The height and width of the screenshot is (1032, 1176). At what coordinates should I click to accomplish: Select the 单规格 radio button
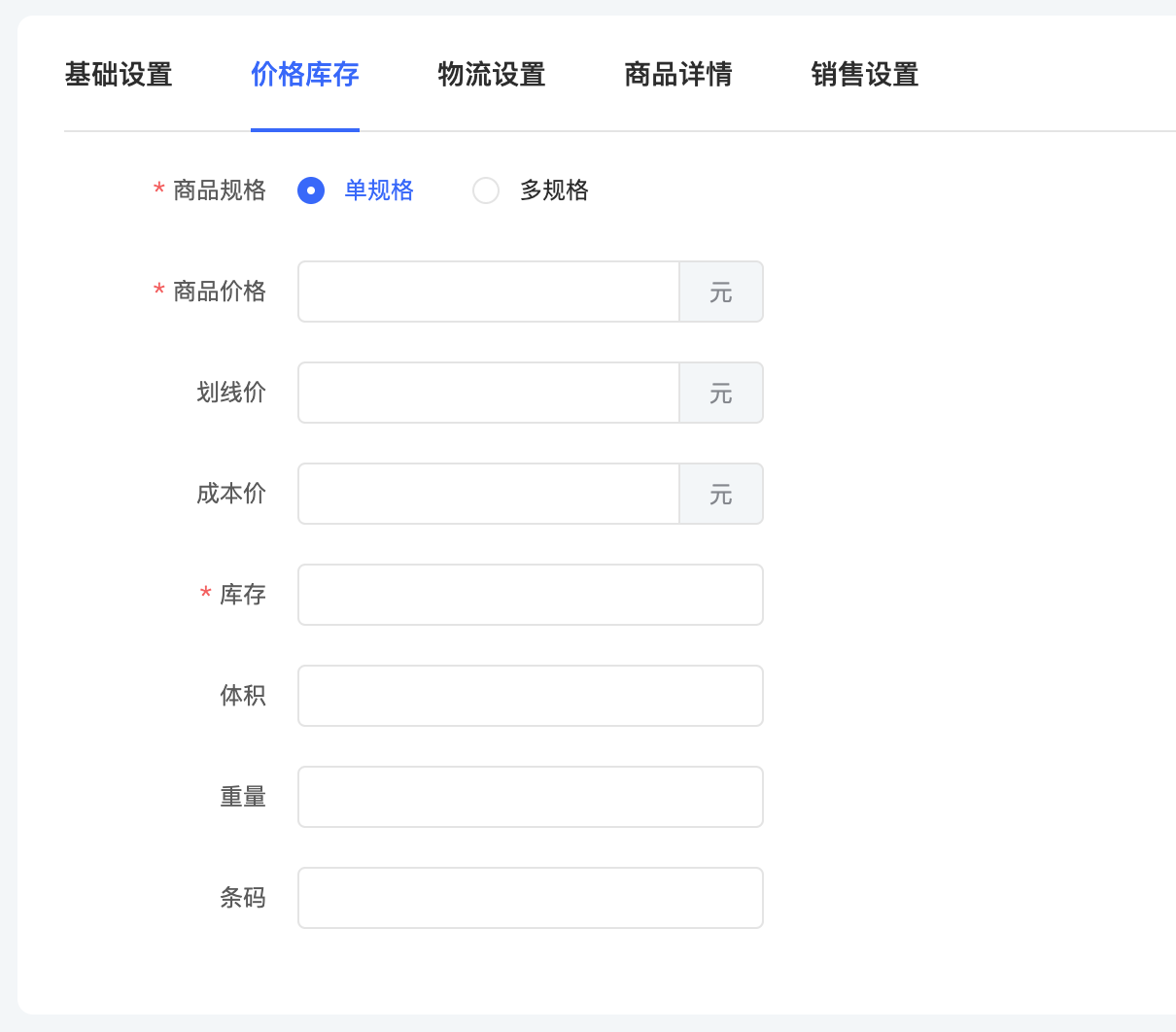click(311, 190)
